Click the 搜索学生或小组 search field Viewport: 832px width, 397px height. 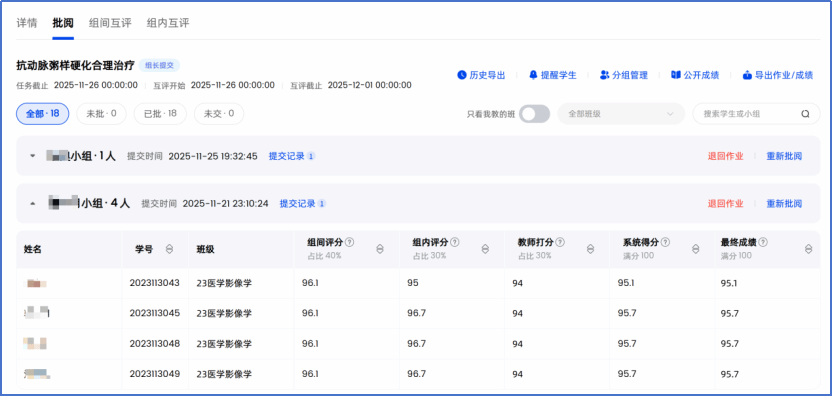756,114
